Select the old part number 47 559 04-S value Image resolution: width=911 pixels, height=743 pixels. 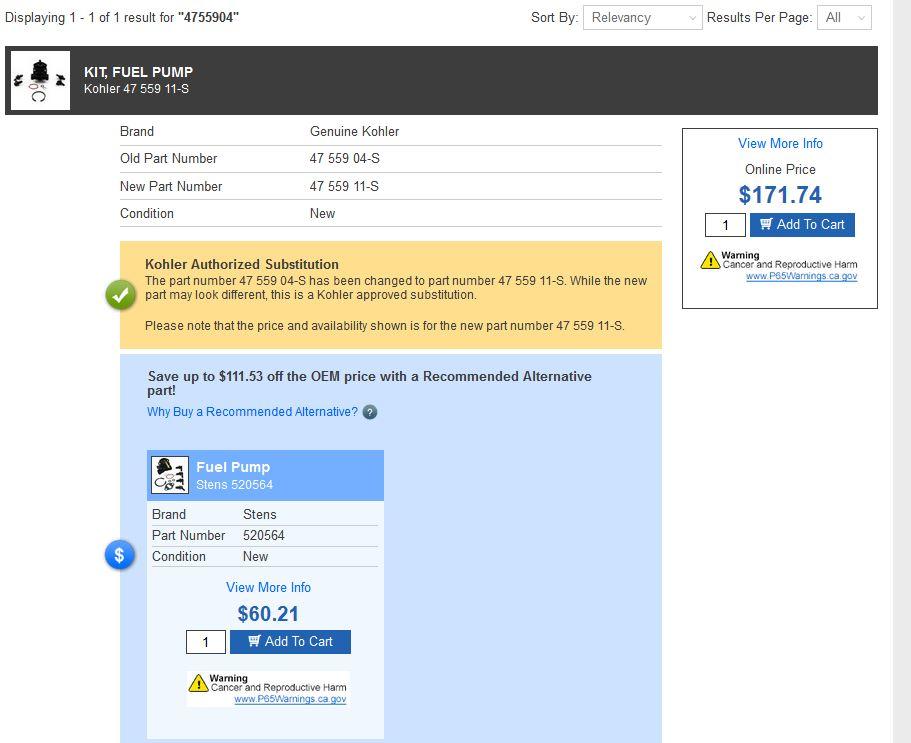tap(345, 159)
